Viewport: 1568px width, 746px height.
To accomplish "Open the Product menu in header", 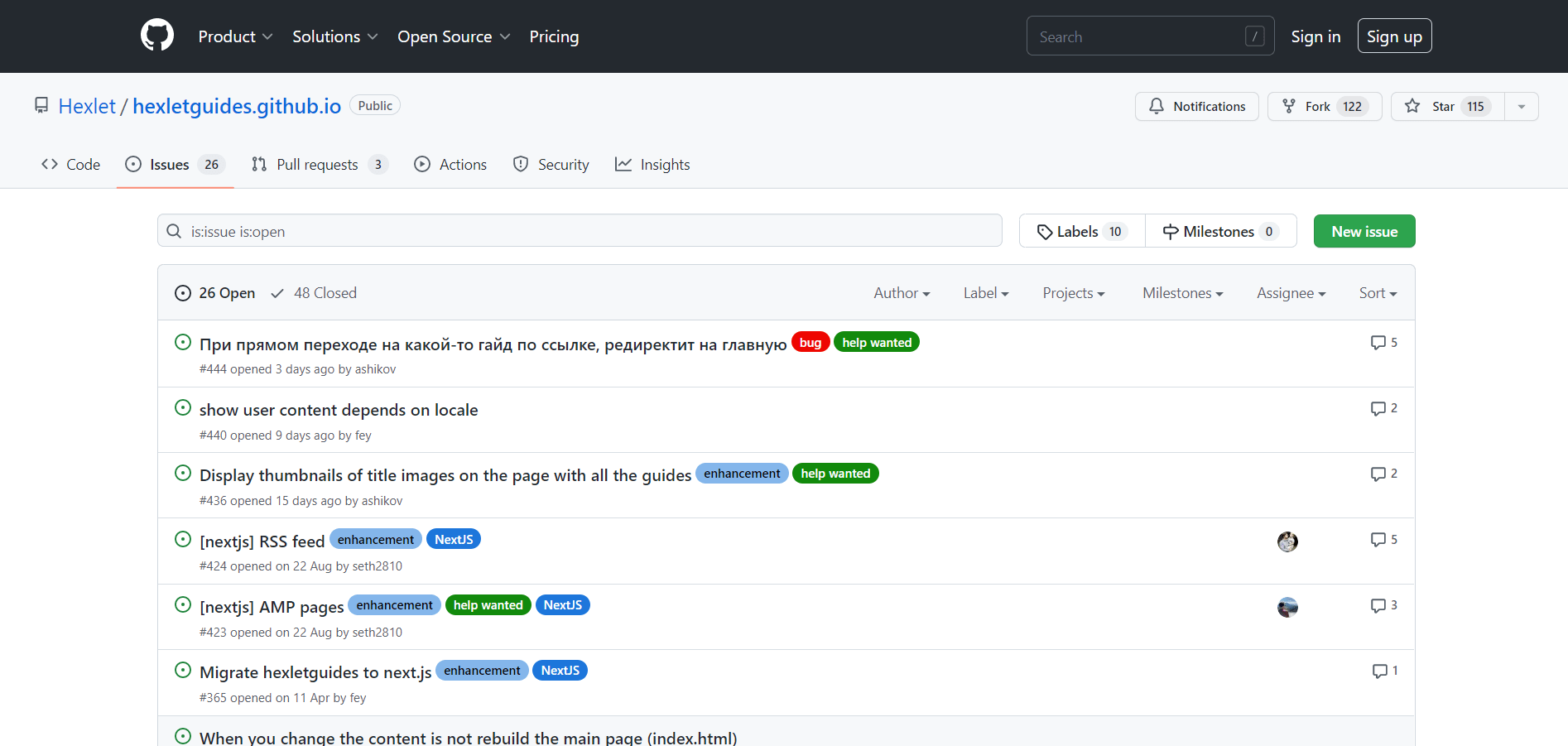I will coord(235,36).
